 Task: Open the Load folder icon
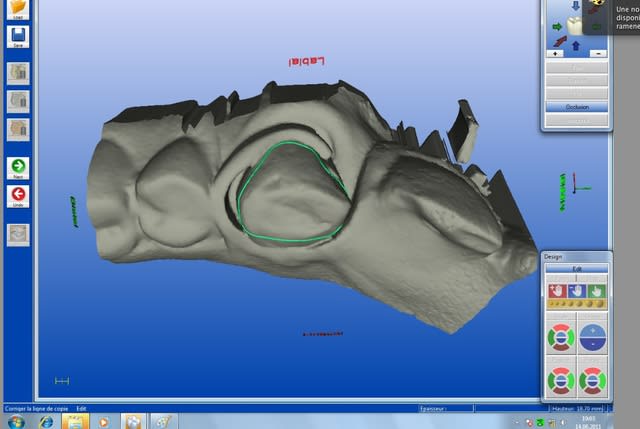click(x=17, y=7)
